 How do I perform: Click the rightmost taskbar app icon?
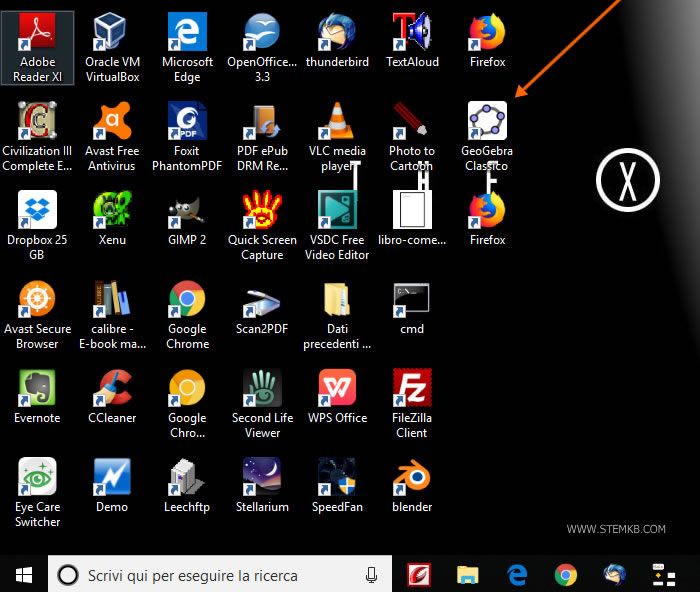(664, 575)
